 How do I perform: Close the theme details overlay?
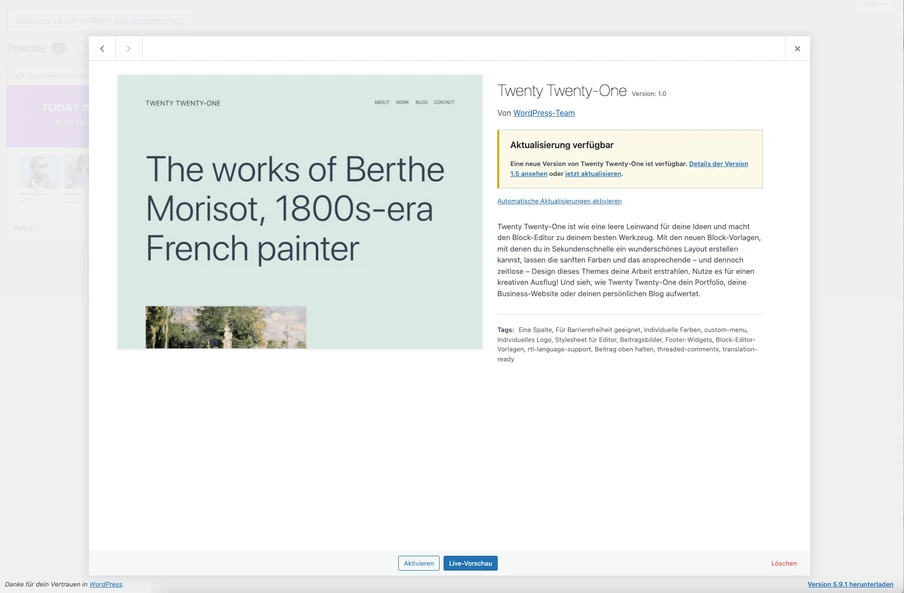click(x=797, y=48)
